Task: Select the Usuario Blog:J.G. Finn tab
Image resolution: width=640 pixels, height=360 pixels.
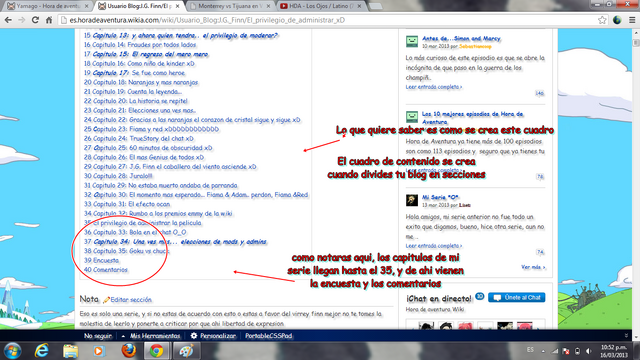Action: coord(140,6)
